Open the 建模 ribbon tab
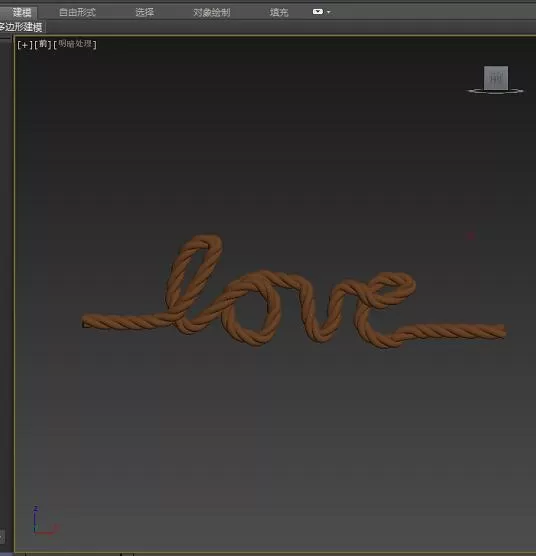This screenshot has height=556, width=536. point(21,12)
